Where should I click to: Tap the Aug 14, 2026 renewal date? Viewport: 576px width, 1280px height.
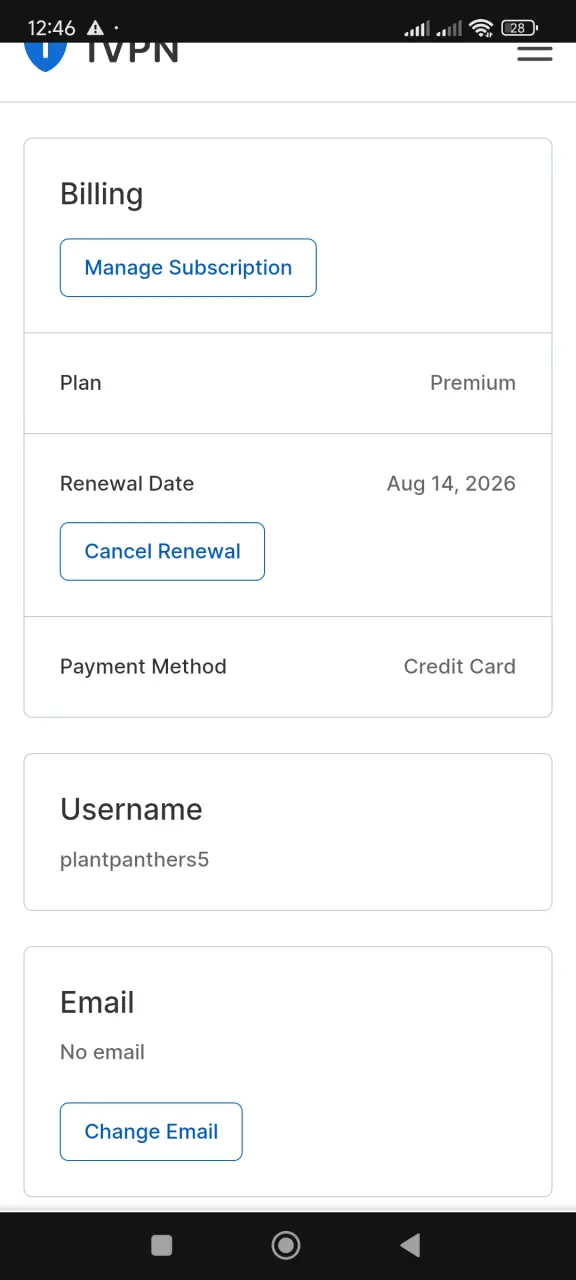[451, 484]
